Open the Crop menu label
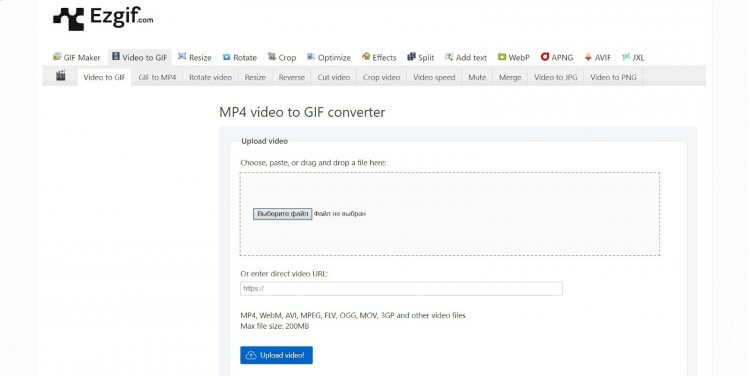 (x=287, y=57)
